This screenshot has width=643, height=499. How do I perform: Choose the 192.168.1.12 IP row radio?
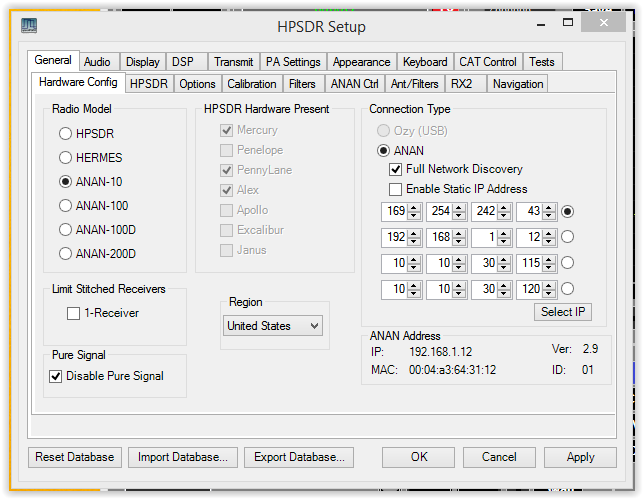click(567, 237)
